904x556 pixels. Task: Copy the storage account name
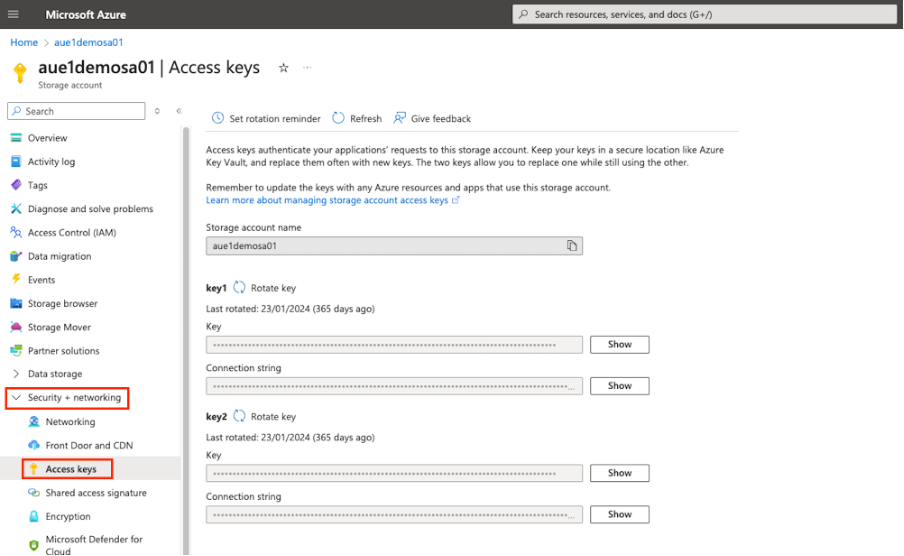pyautogui.click(x=571, y=246)
